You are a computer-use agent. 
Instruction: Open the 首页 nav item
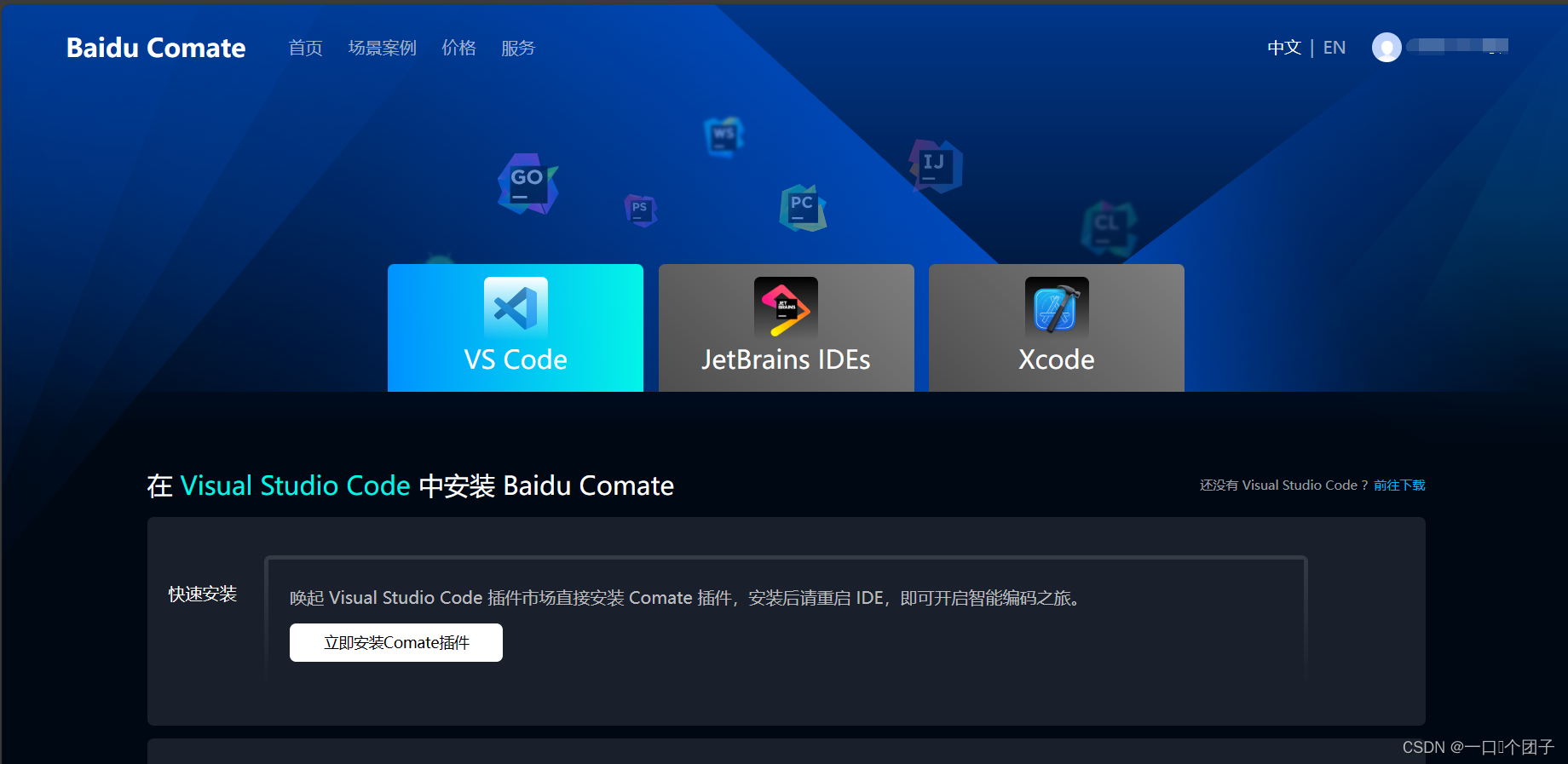point(305,48)
